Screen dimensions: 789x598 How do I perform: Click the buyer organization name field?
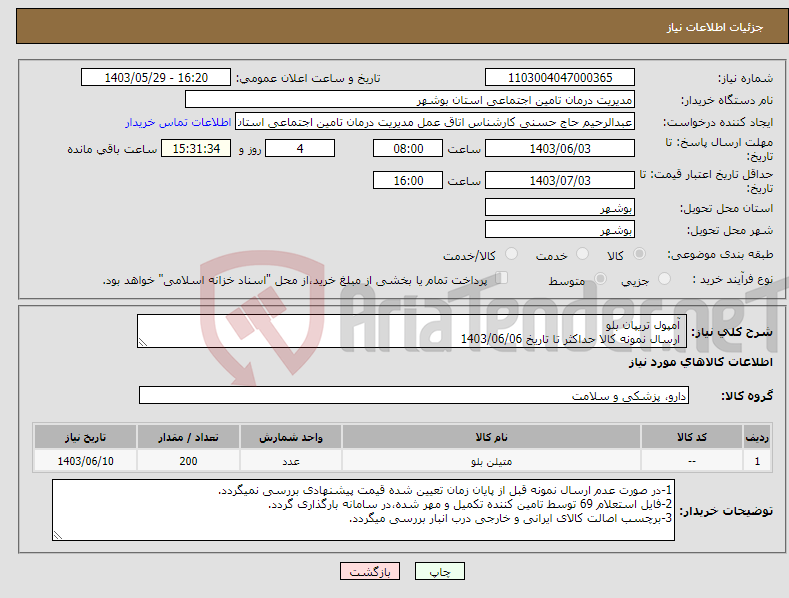(410, 100)
